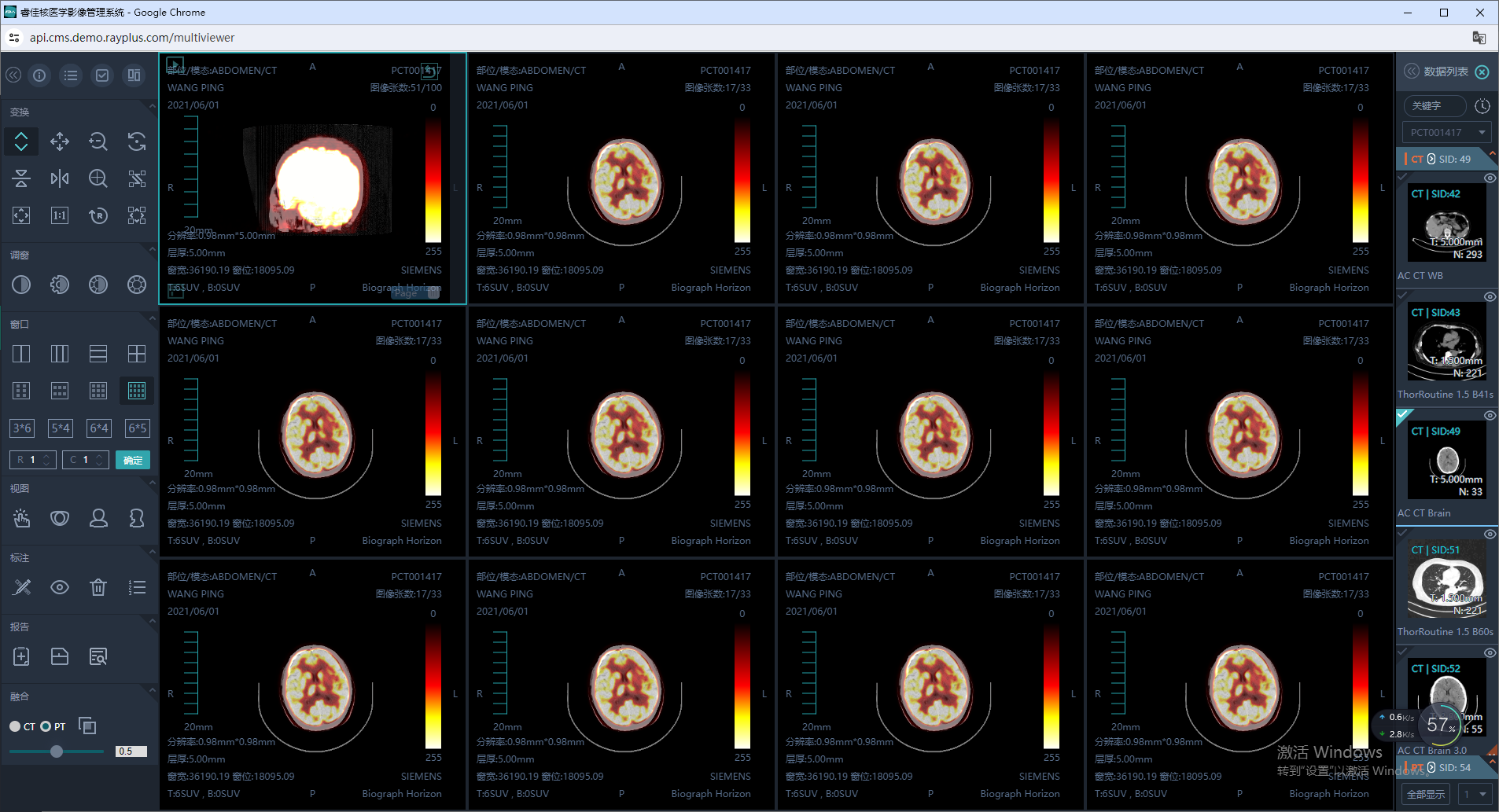Select the rotate tool with circular arrows
The height and width of the screenshot is (812, 1499).
coord(137,141)
